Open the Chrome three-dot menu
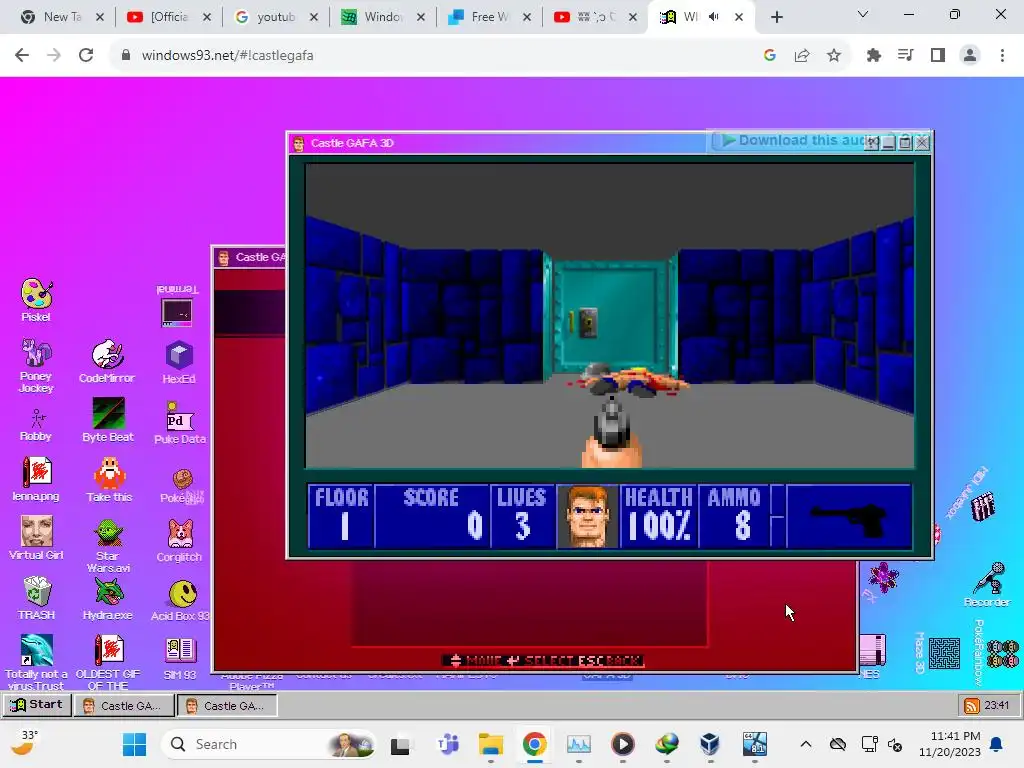Image resolution: width=1024 pixels, height=768 pixels. [1002, 56]
